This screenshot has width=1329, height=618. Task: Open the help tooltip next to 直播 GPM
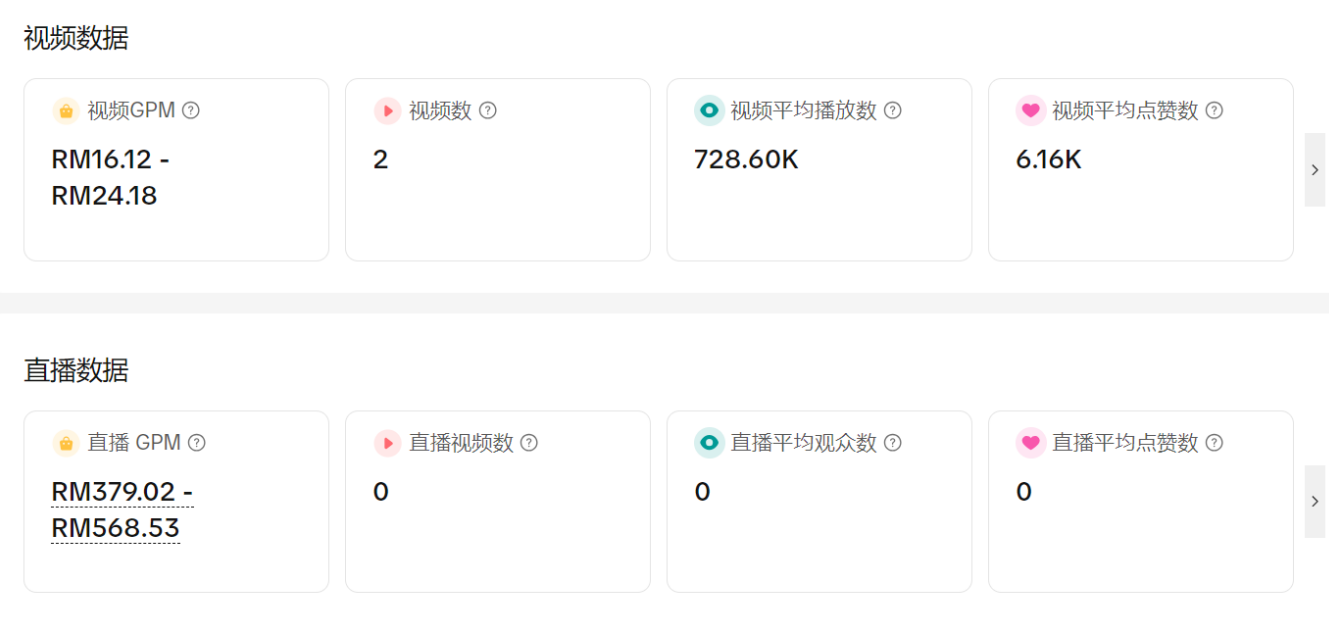coord(198,443)
